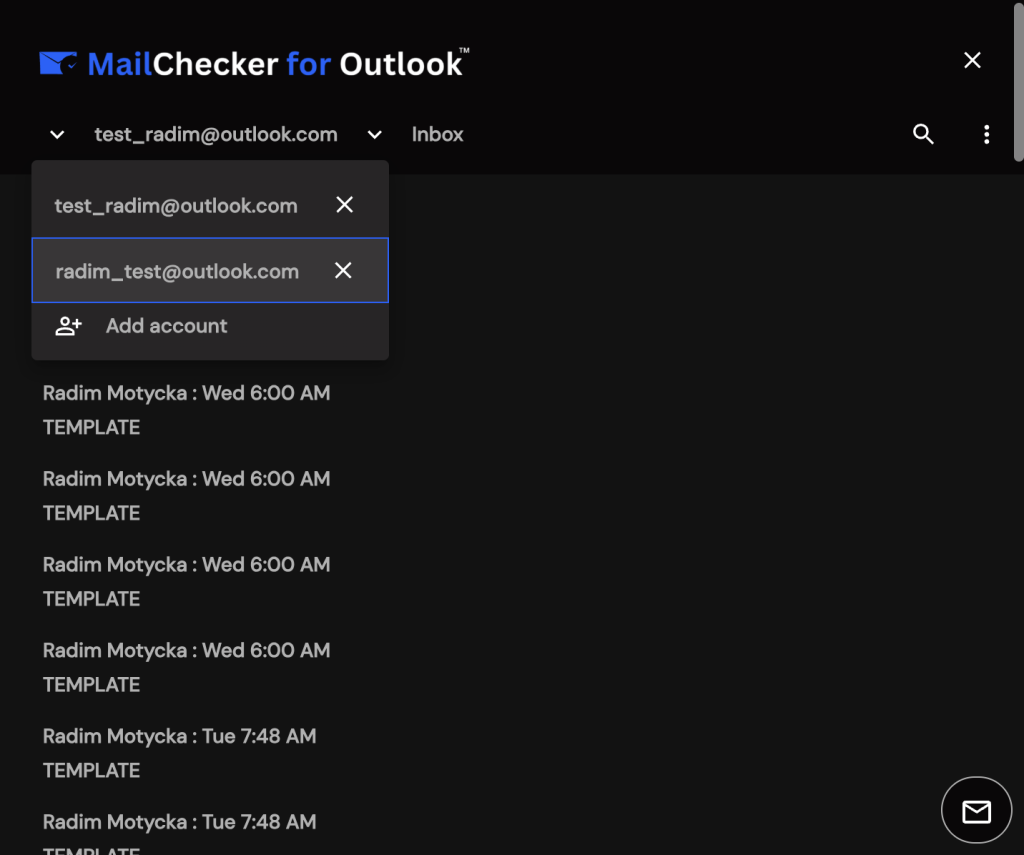Click the Inbox folder label
Viewport: 1024px width, 855px height.
pyautogui.click(x=437, y=135)
